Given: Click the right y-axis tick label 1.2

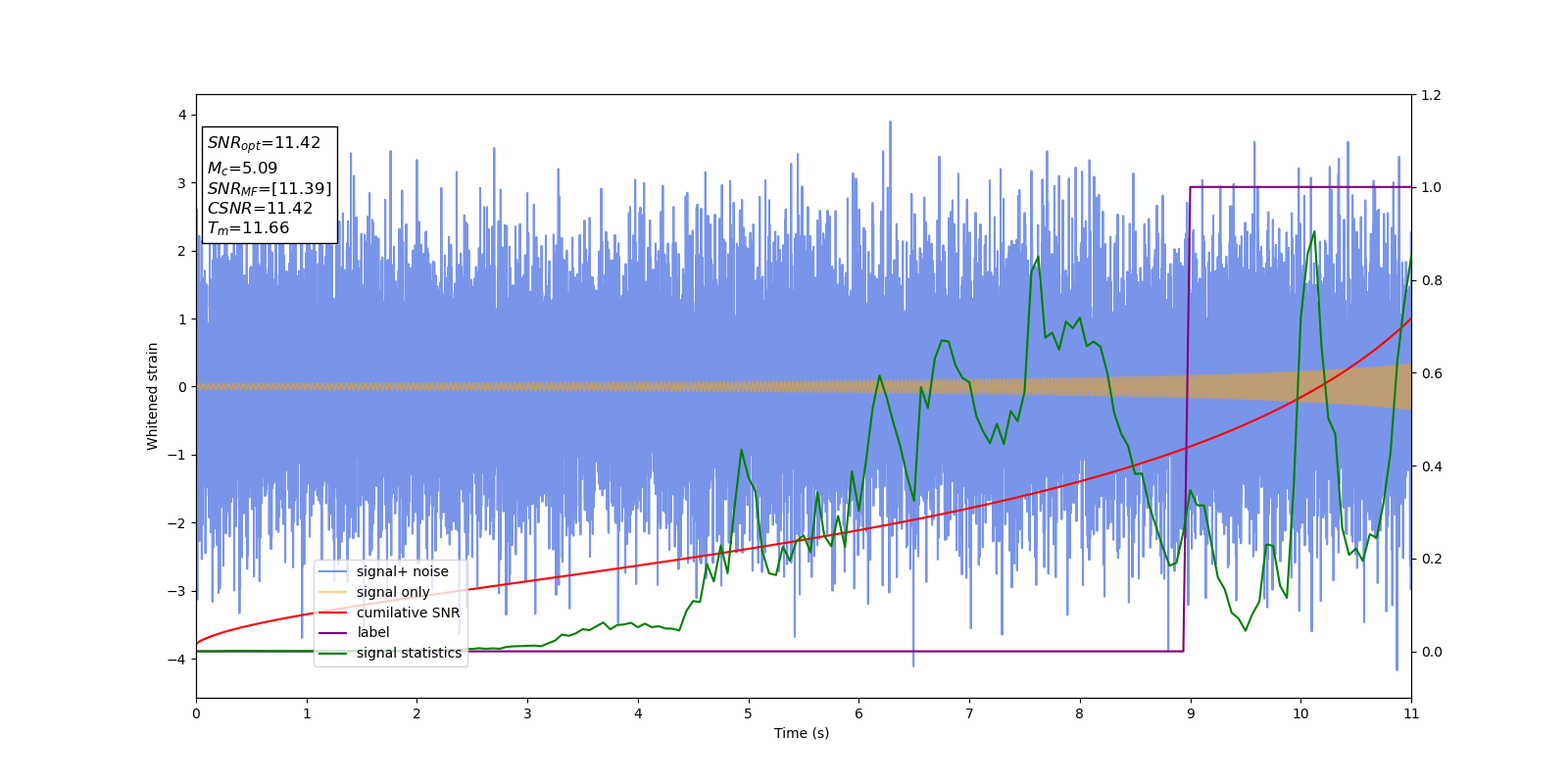Looking at the screenshot, I should (x=1432, y=95).
